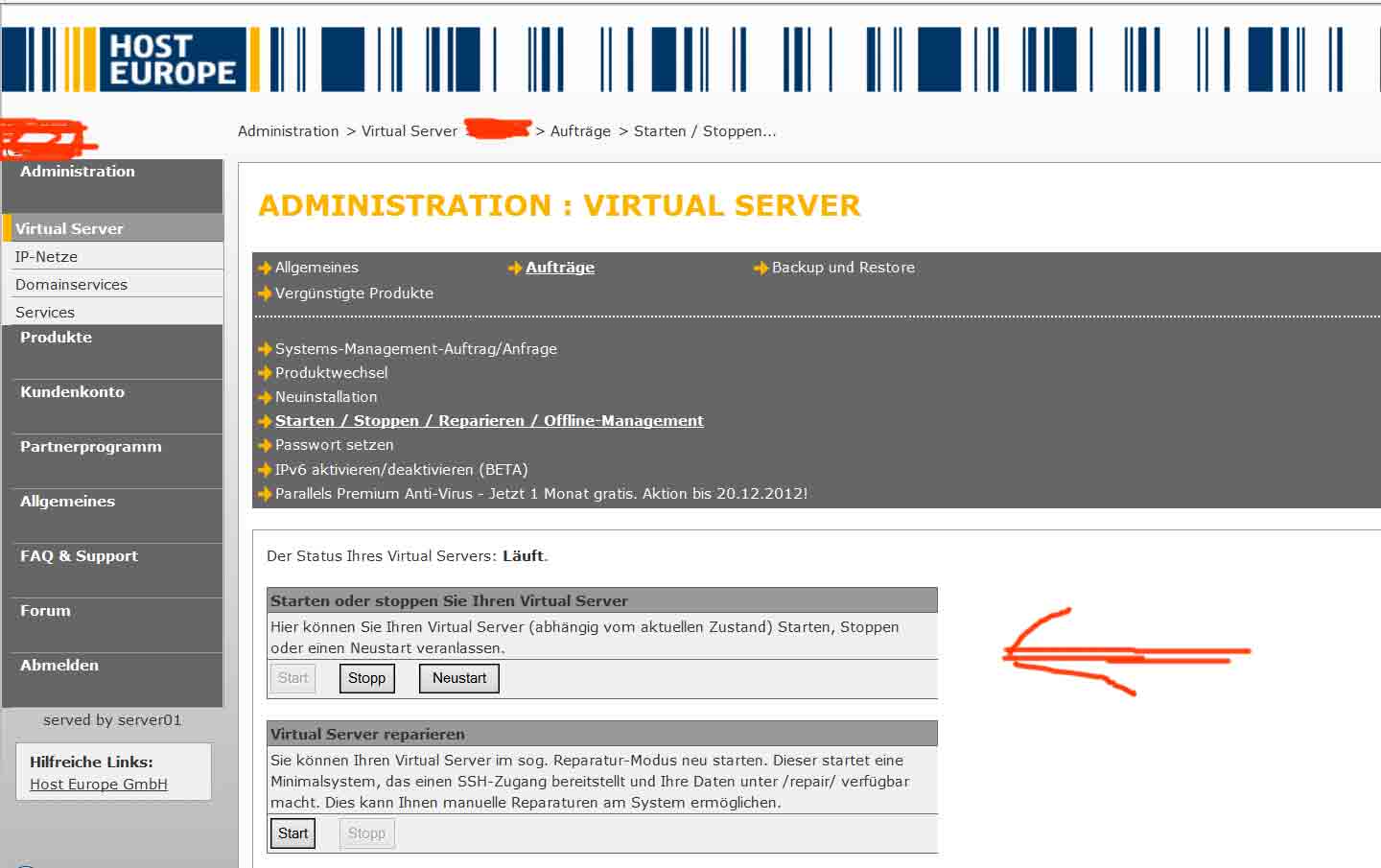The height and width of the screenshot is (868, 1381).
Task: Click Aufträge in the breadcrumb
Action: point(580,131)
